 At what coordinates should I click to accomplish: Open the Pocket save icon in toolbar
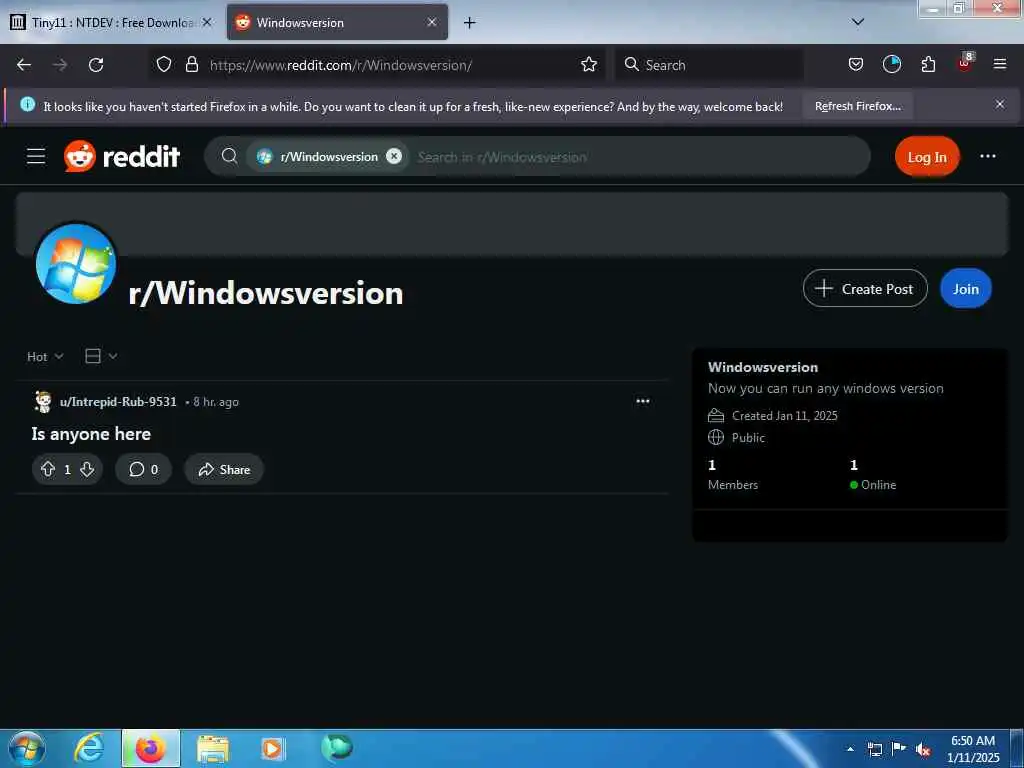[856, 64]
